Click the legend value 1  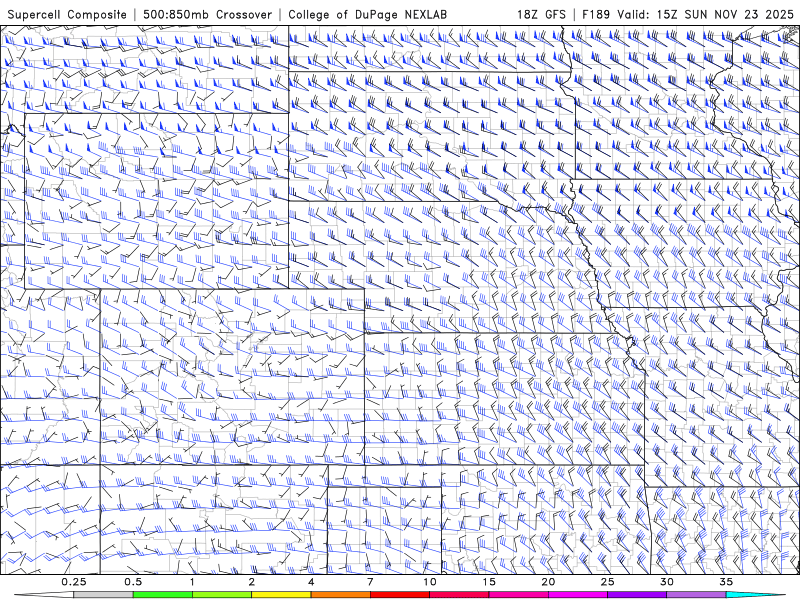pos(192,582)
